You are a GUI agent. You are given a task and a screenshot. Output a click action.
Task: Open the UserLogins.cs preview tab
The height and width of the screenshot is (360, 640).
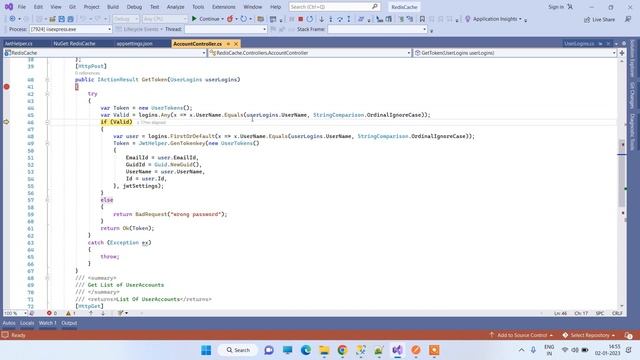pyautogui.click(x=579, y=44)
